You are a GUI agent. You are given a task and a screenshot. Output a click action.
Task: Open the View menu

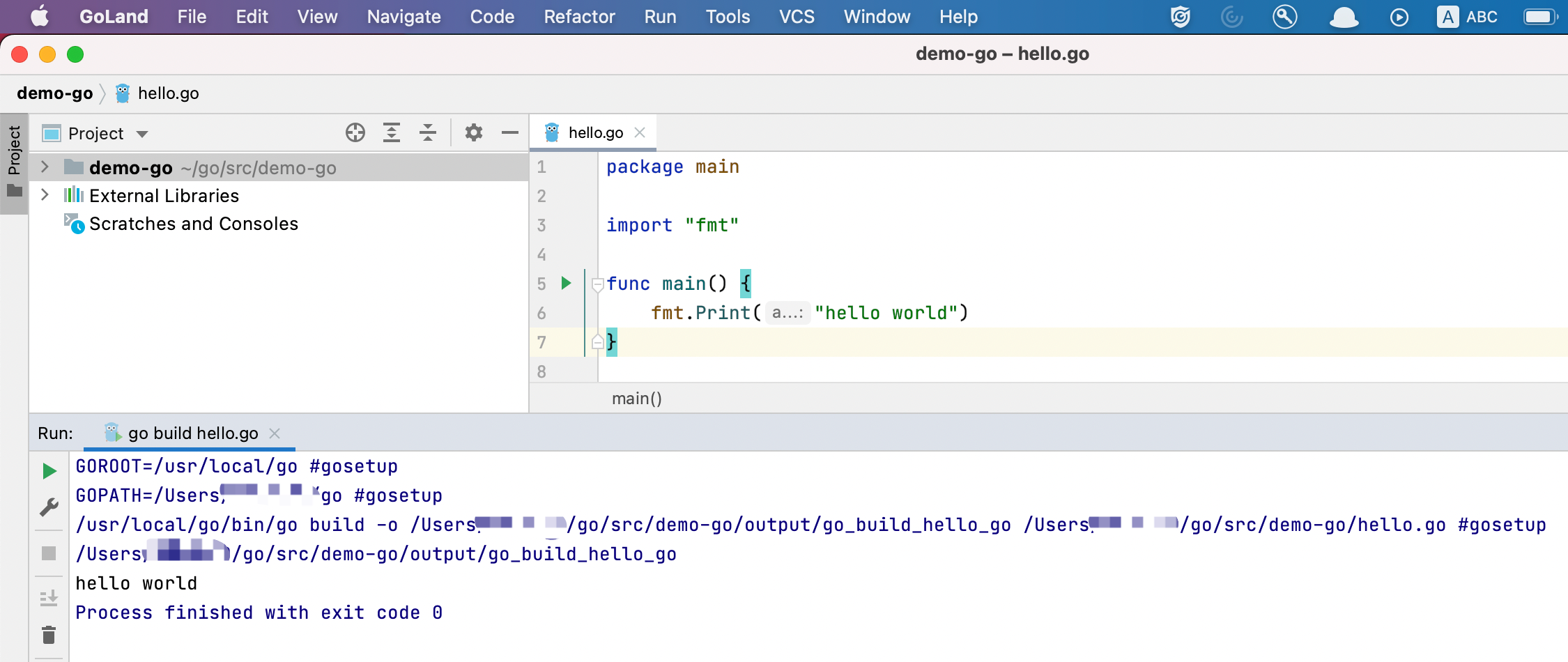(x=317, y=17)
